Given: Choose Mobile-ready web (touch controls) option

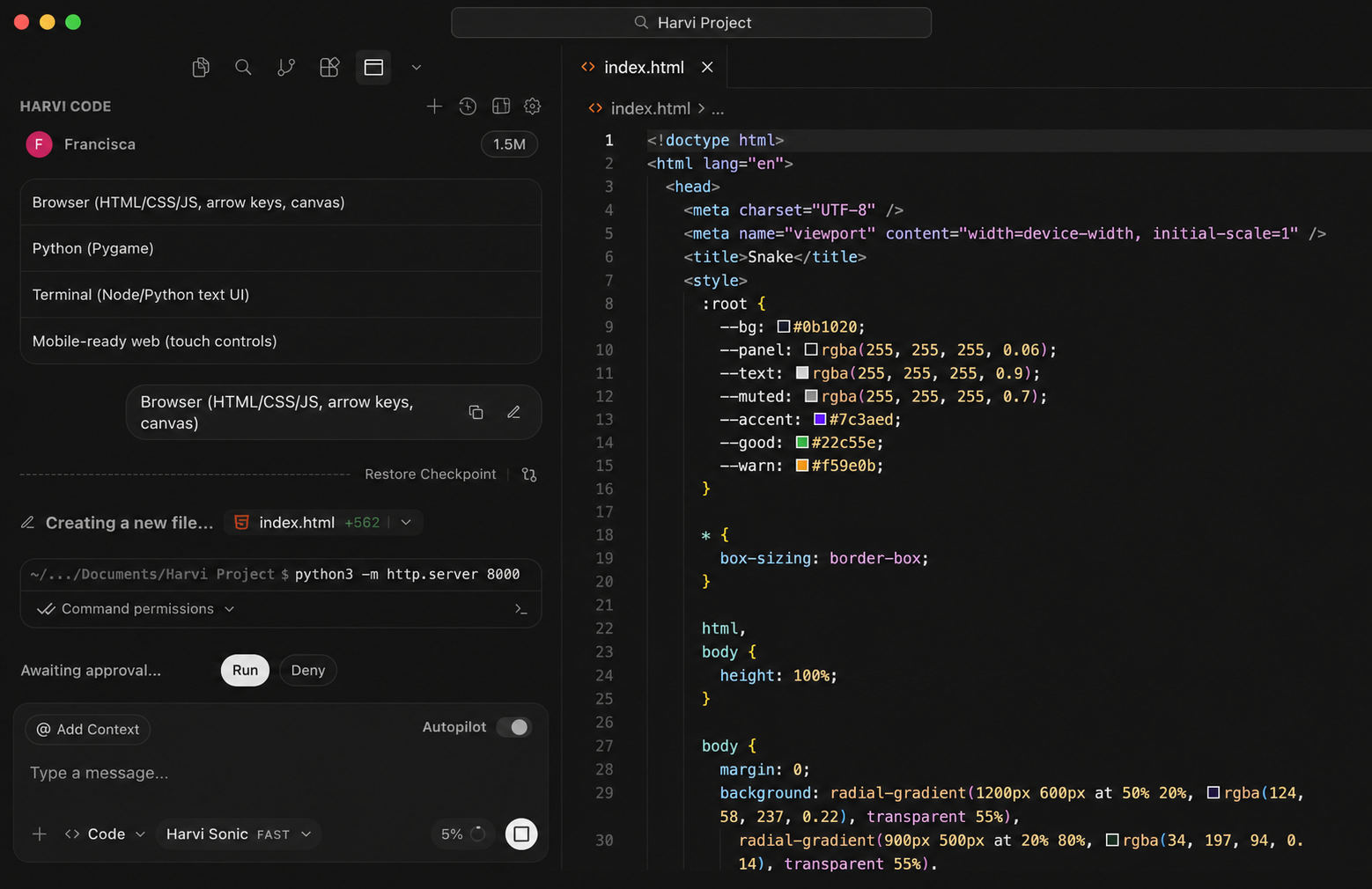Looking at the screenshot, I should pyautogui.click(x=280, y=341).
